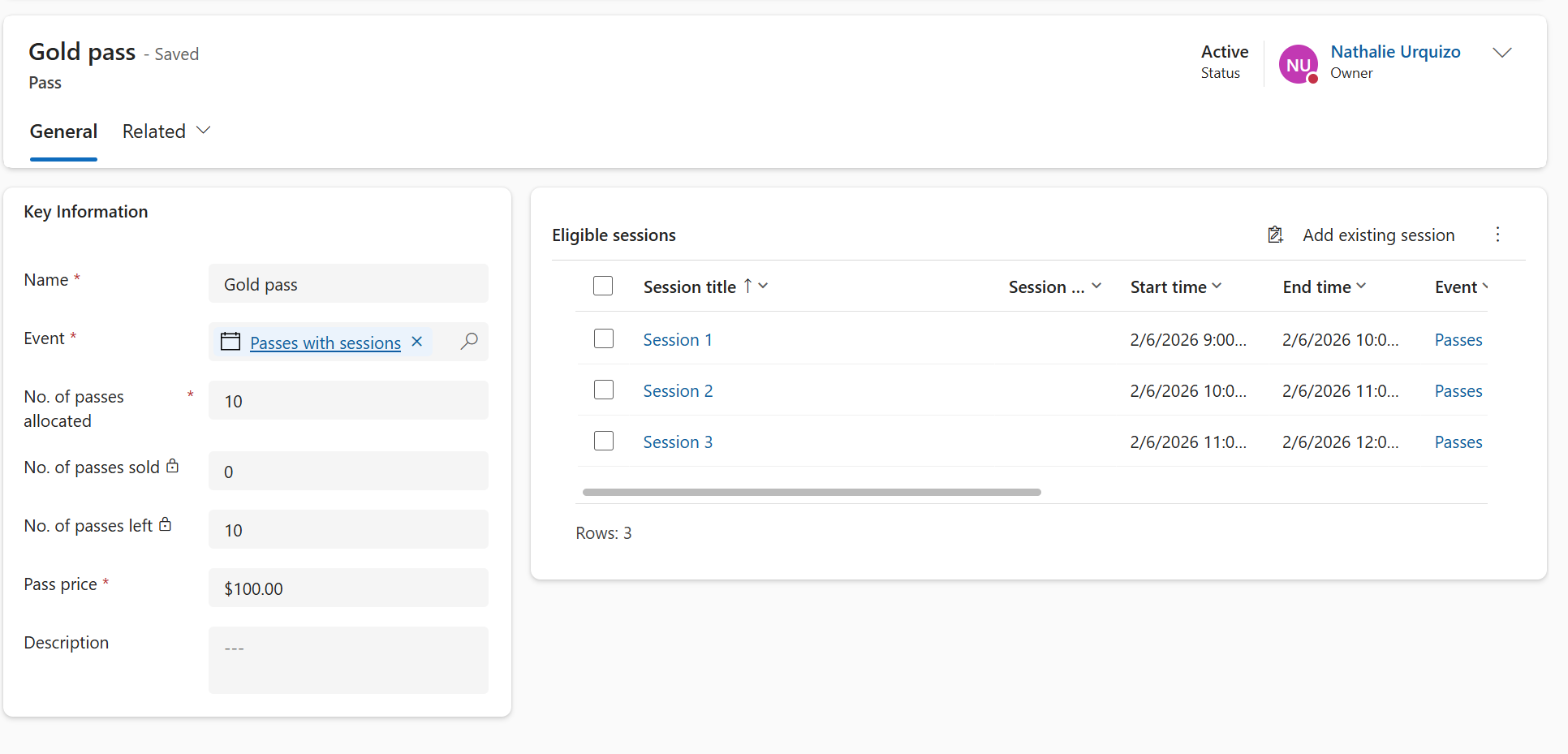Open the Nathalie Urquizo owner link
This screenshot has width=1568, height=754.
(x=1395, y=52)
